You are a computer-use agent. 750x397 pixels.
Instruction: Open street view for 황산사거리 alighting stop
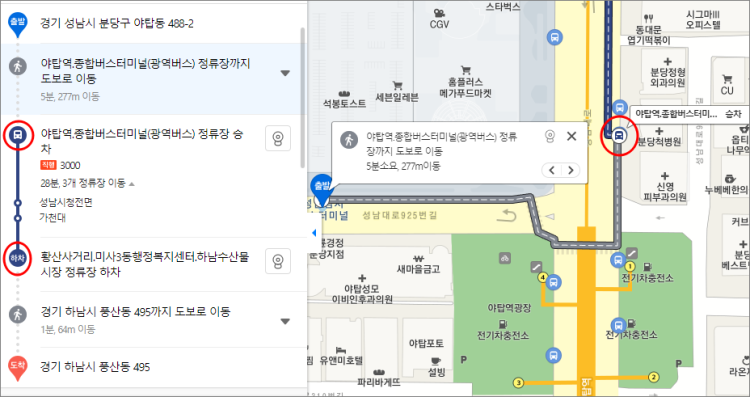278,261
